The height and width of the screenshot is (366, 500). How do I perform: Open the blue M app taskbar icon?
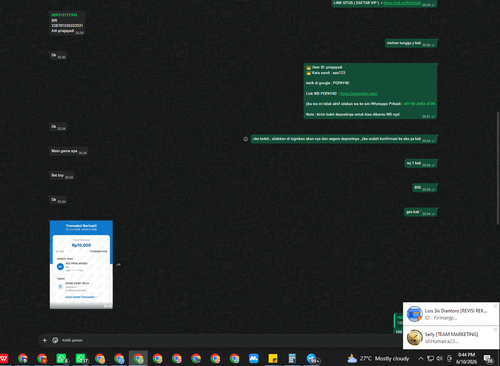coord(254,359)
